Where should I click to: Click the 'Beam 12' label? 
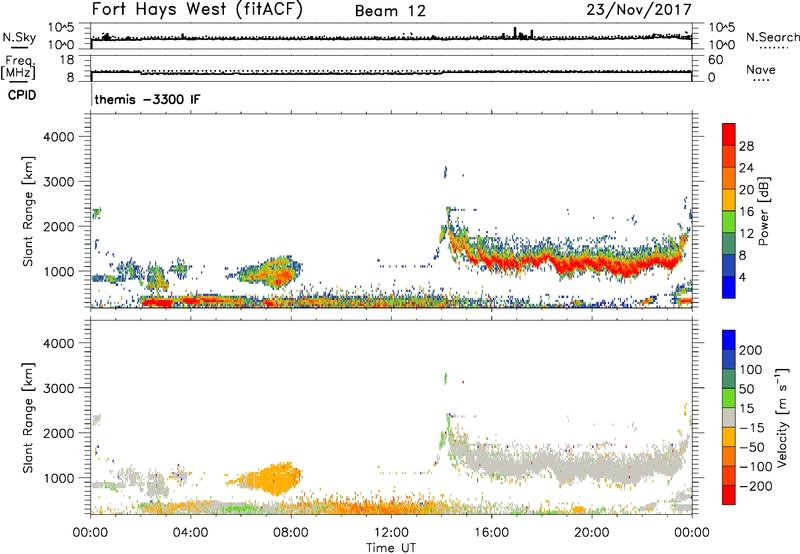click(390, 11)
